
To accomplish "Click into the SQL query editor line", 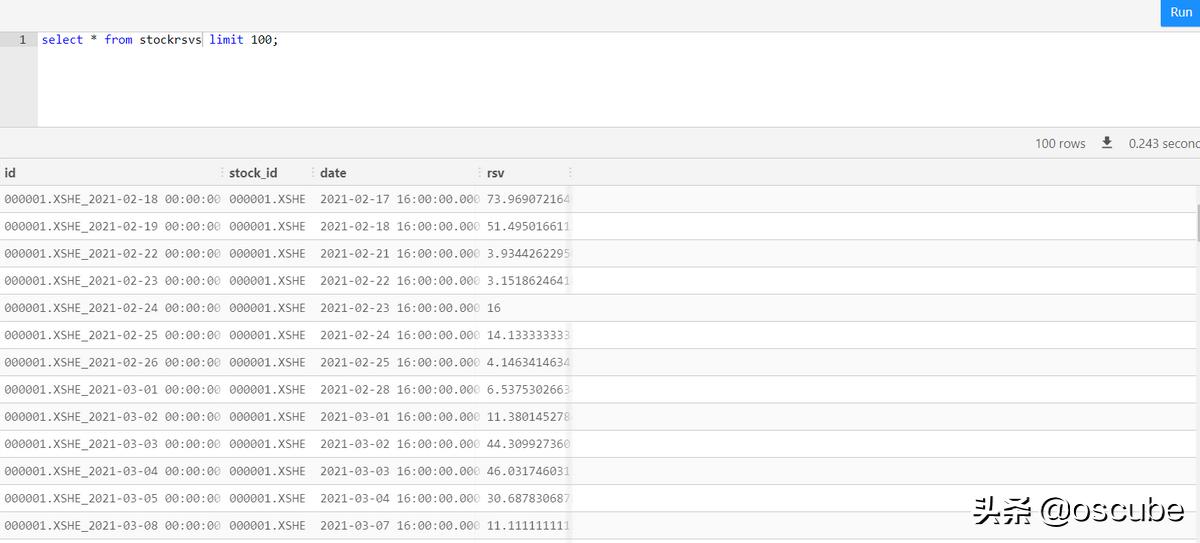I will [x=618, y=40].
